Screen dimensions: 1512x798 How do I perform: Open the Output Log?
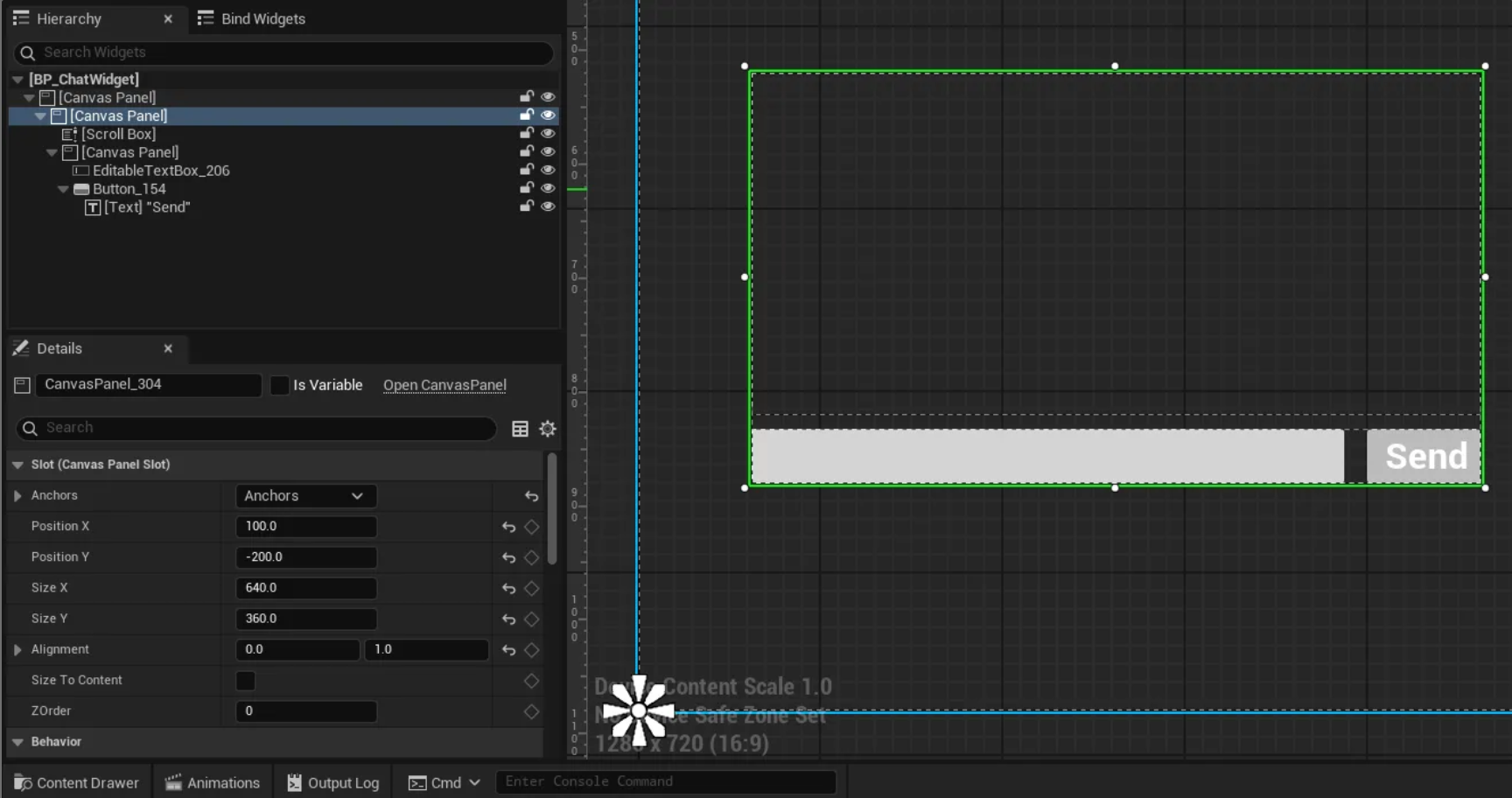[333, 783]
